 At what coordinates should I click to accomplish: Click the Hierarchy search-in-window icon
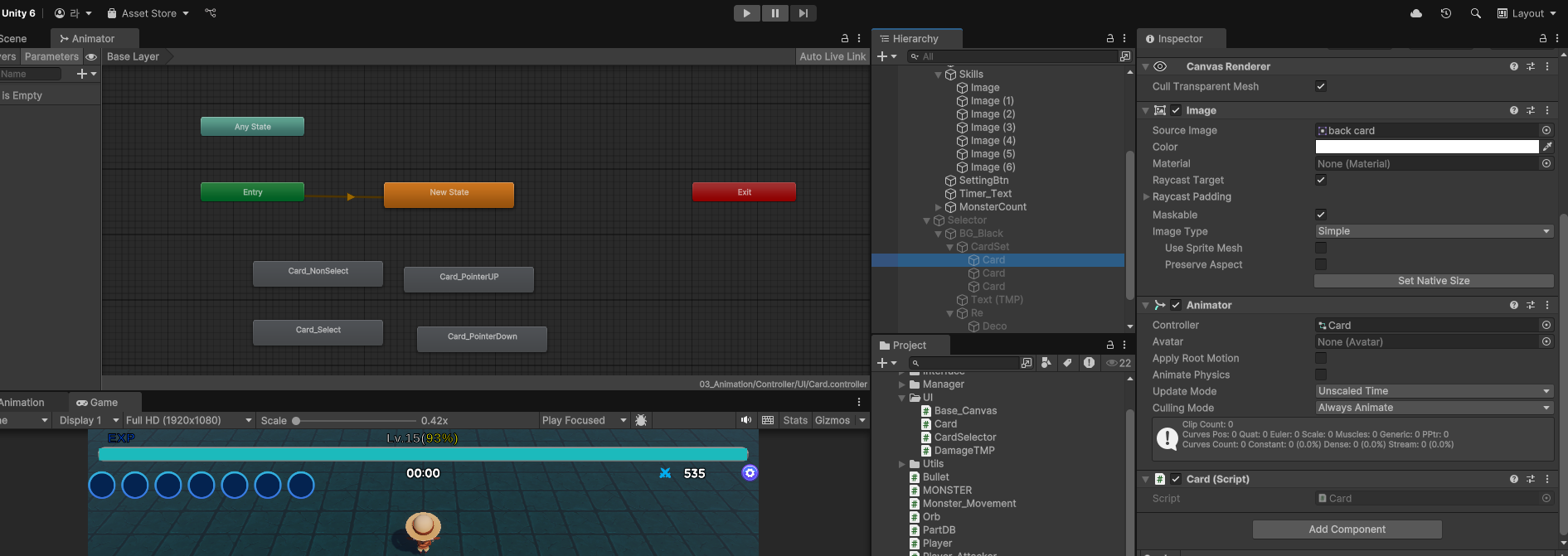point(1125,56)
